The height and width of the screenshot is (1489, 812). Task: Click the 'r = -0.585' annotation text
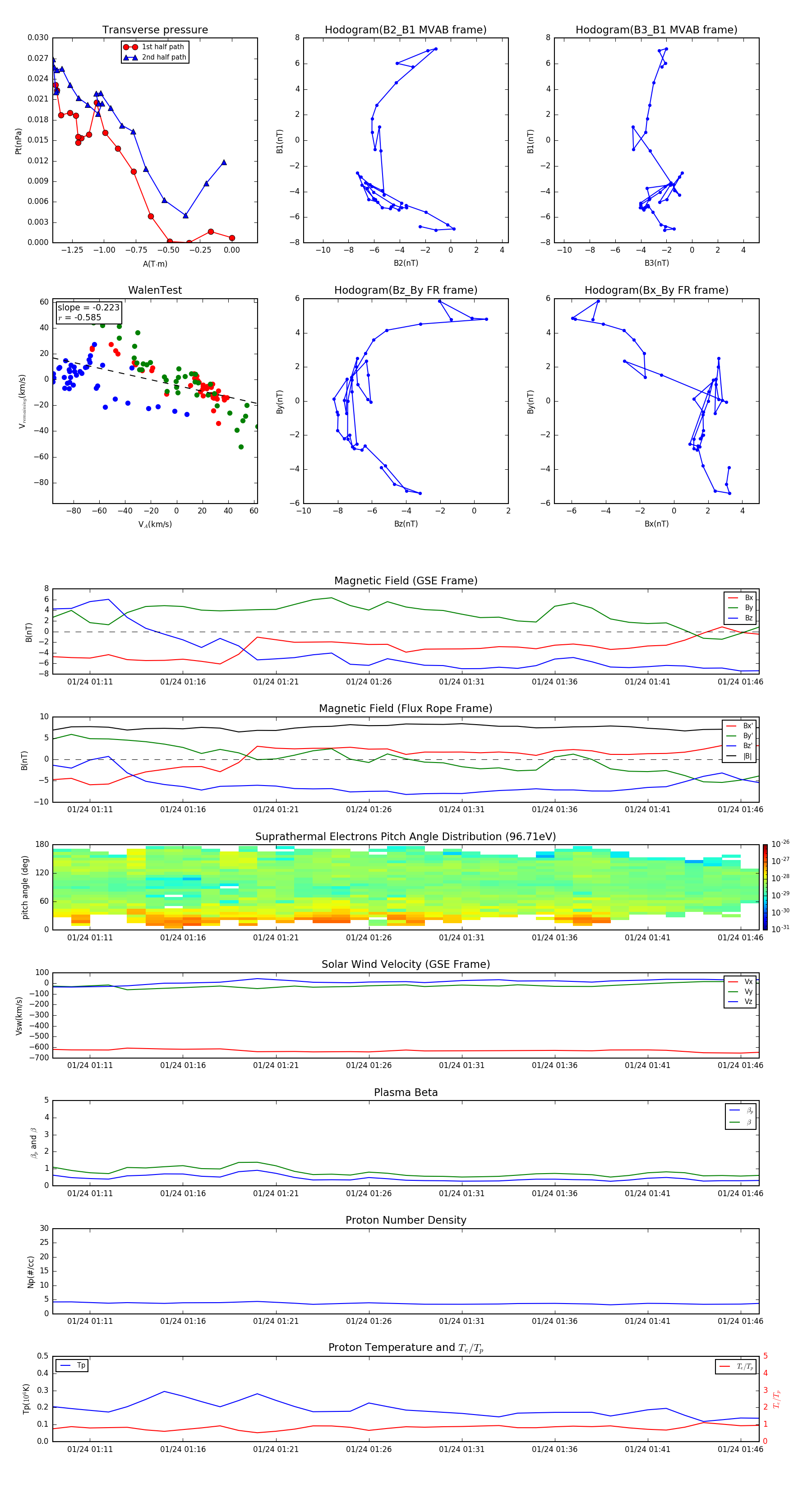[80, 317]
